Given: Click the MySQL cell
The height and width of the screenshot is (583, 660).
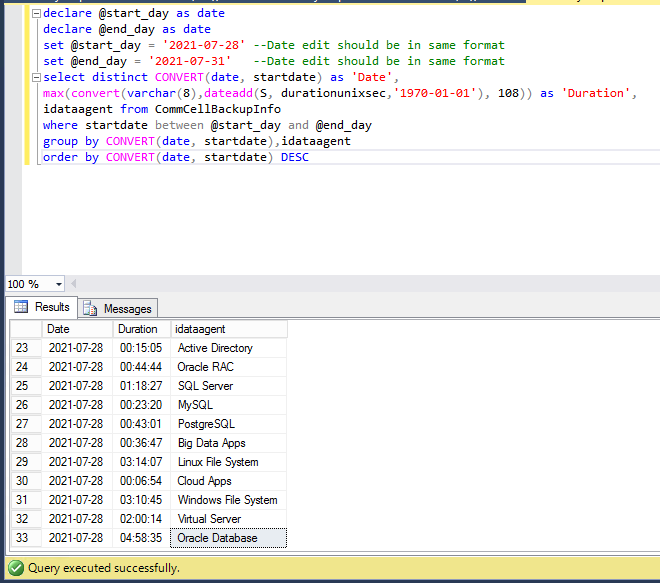Looking at the screenshot, I should click(x=229, y=405).
